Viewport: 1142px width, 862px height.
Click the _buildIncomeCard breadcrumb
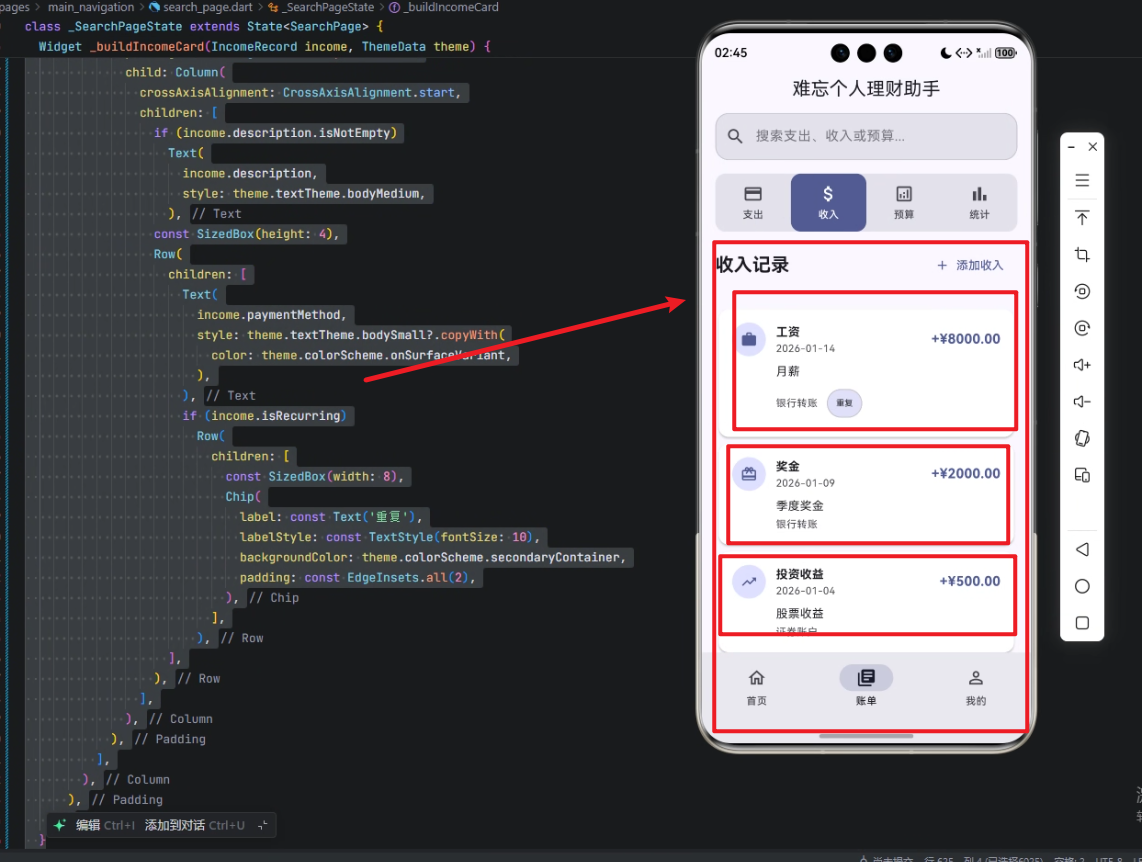(444, 7)
